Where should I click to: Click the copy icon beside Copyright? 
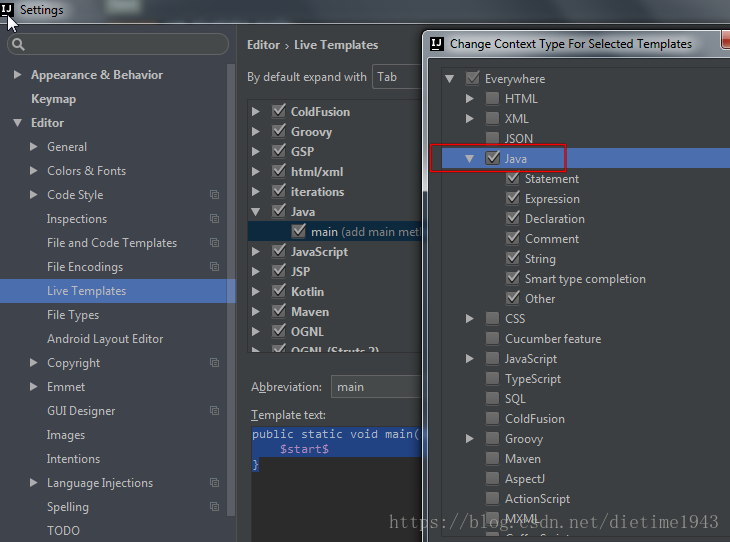point(214,362)
